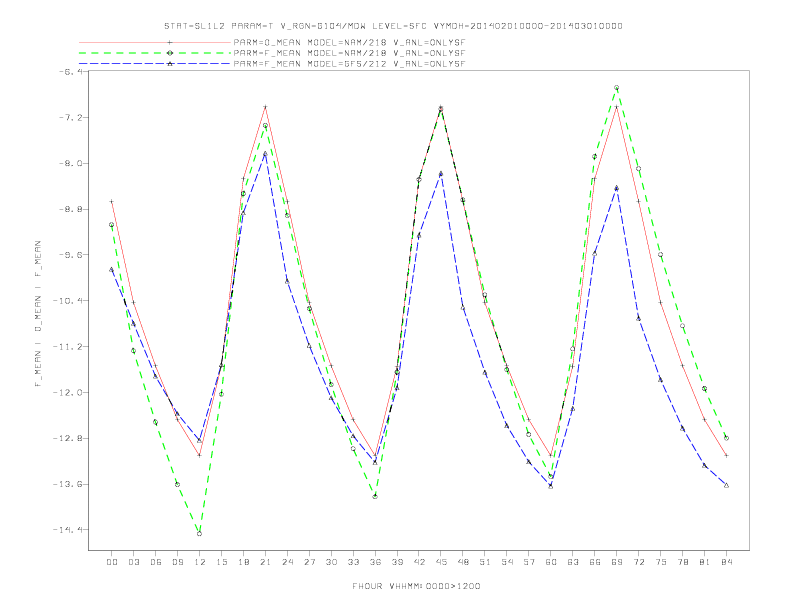Click x-axis tick label 78
The height and width of the screenshot is (612, 792).
[682, 562]
